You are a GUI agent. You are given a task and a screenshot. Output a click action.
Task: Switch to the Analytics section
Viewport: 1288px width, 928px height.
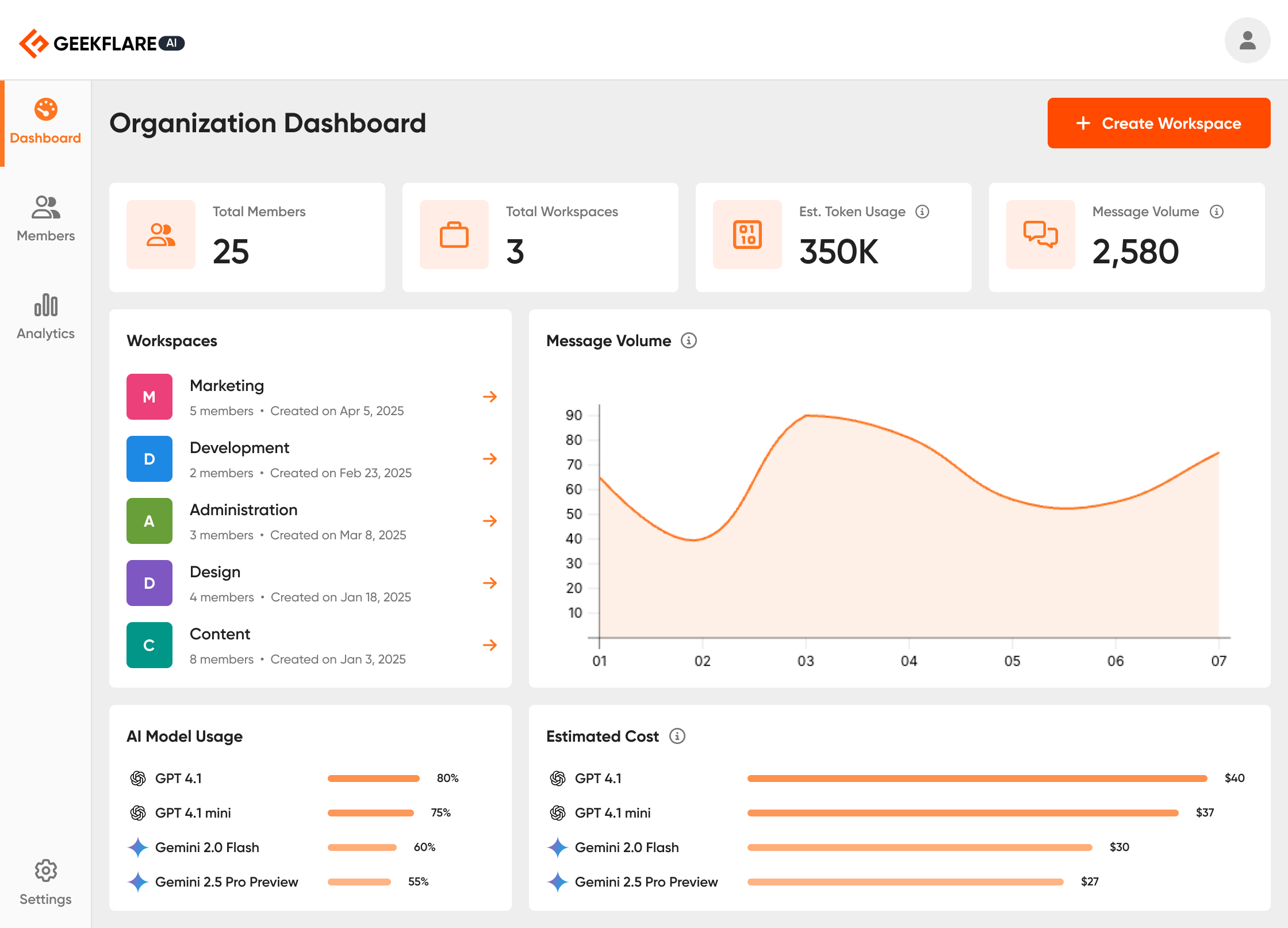45,317
